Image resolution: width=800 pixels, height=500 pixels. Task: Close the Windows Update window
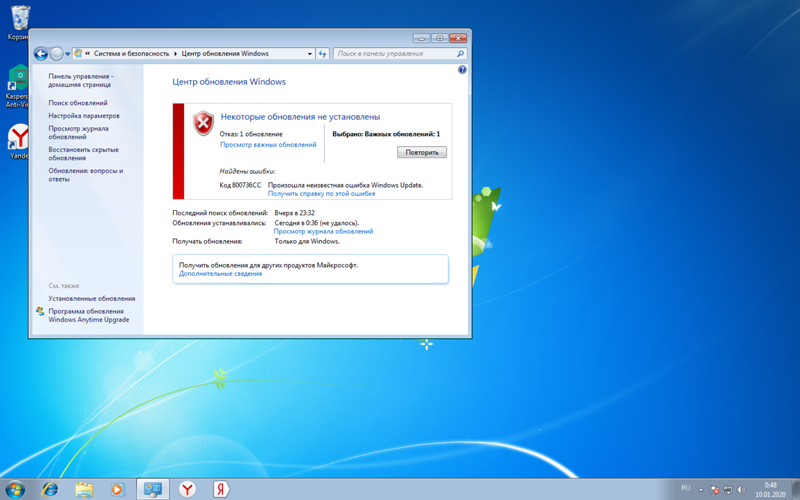(458, 38)
